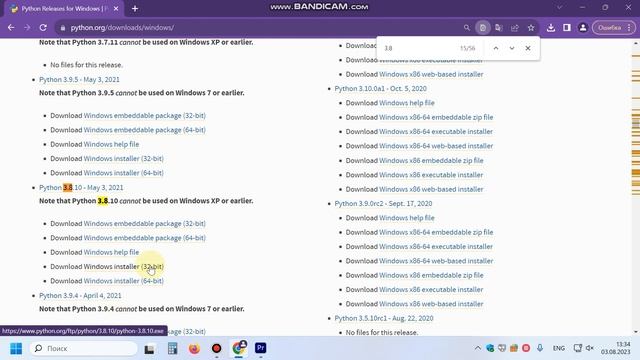Download 3.9.0rc2 x86 embeddable zip file

(431, 276)
